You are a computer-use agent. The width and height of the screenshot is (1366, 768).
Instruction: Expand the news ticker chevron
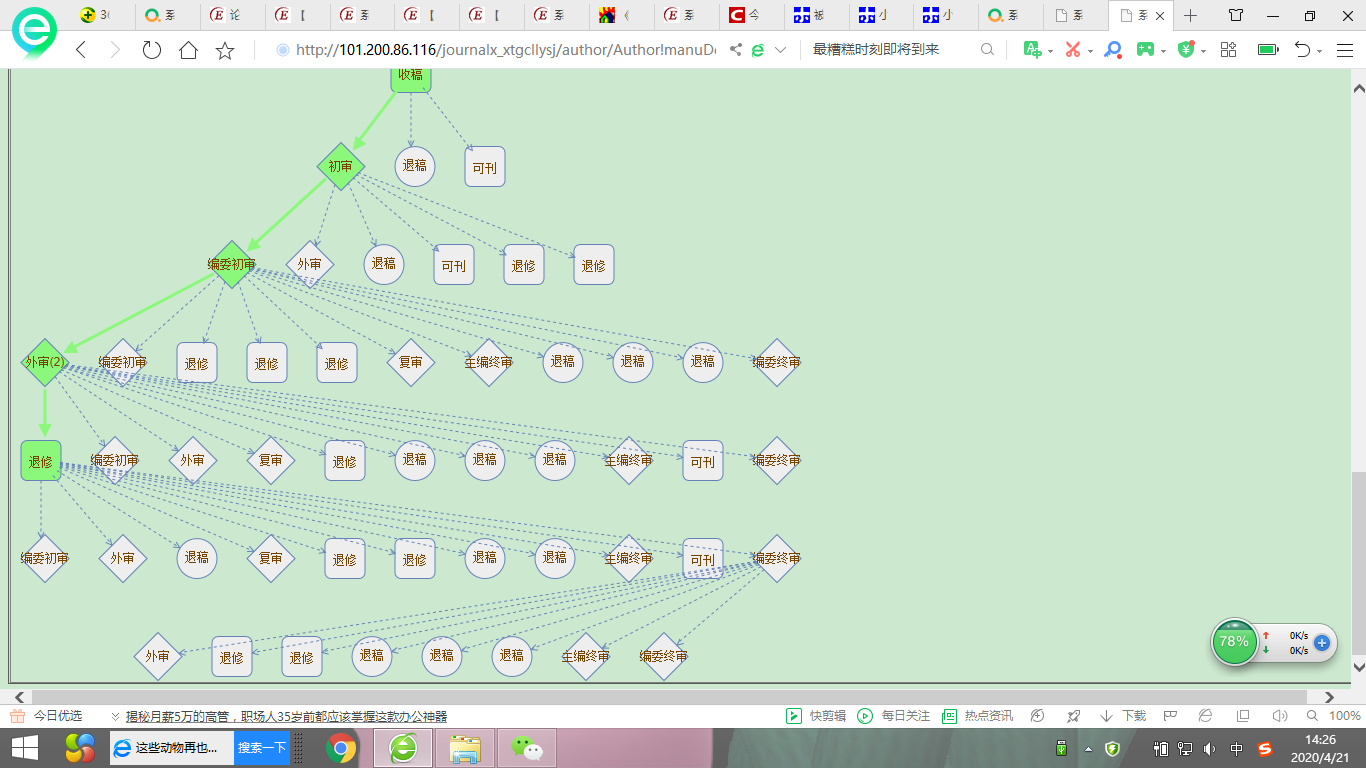[115, 717]
